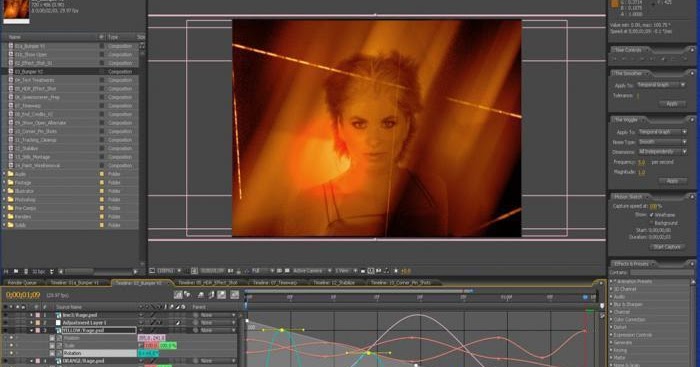Click the Start Capture button
700x367 pixels.
click(x=667, y=247)
